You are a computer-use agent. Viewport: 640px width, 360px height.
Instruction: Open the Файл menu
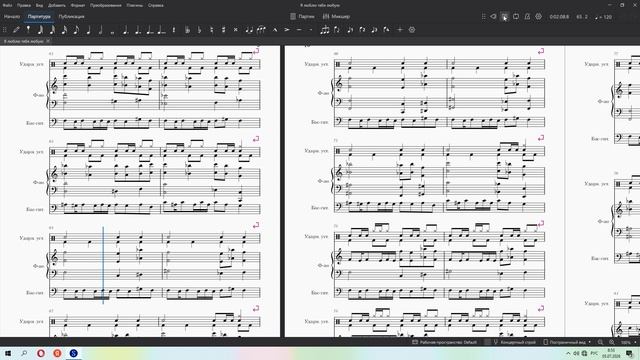point(7,5)
